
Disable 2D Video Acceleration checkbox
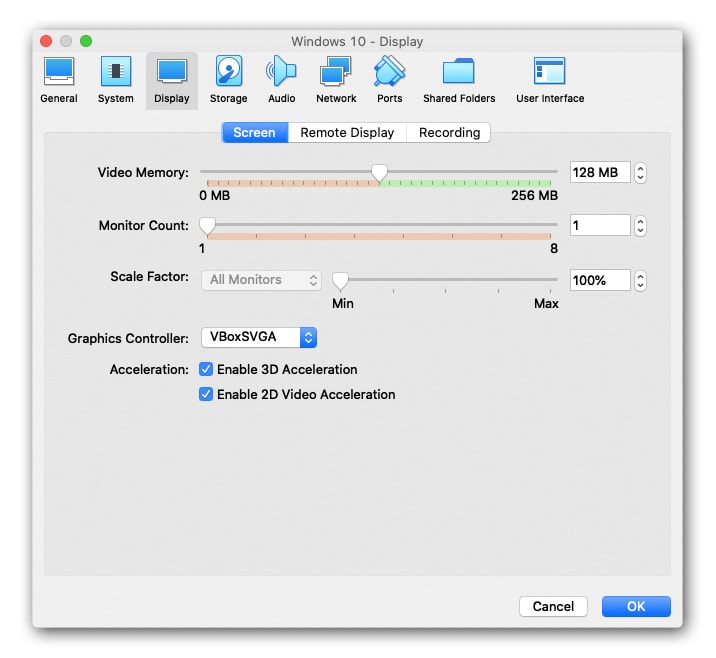coord(206,394)
